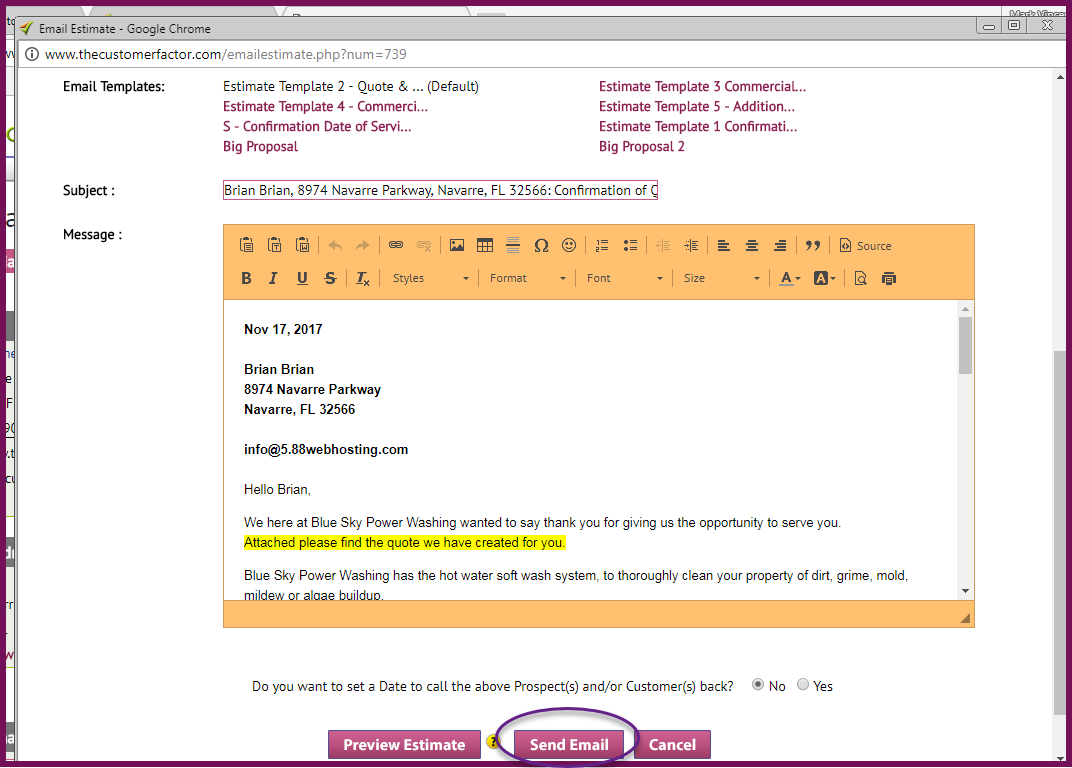Select the No callback radio button
Screen dimensions: 1072x768
pyautogui.click(x=758, y=685)
